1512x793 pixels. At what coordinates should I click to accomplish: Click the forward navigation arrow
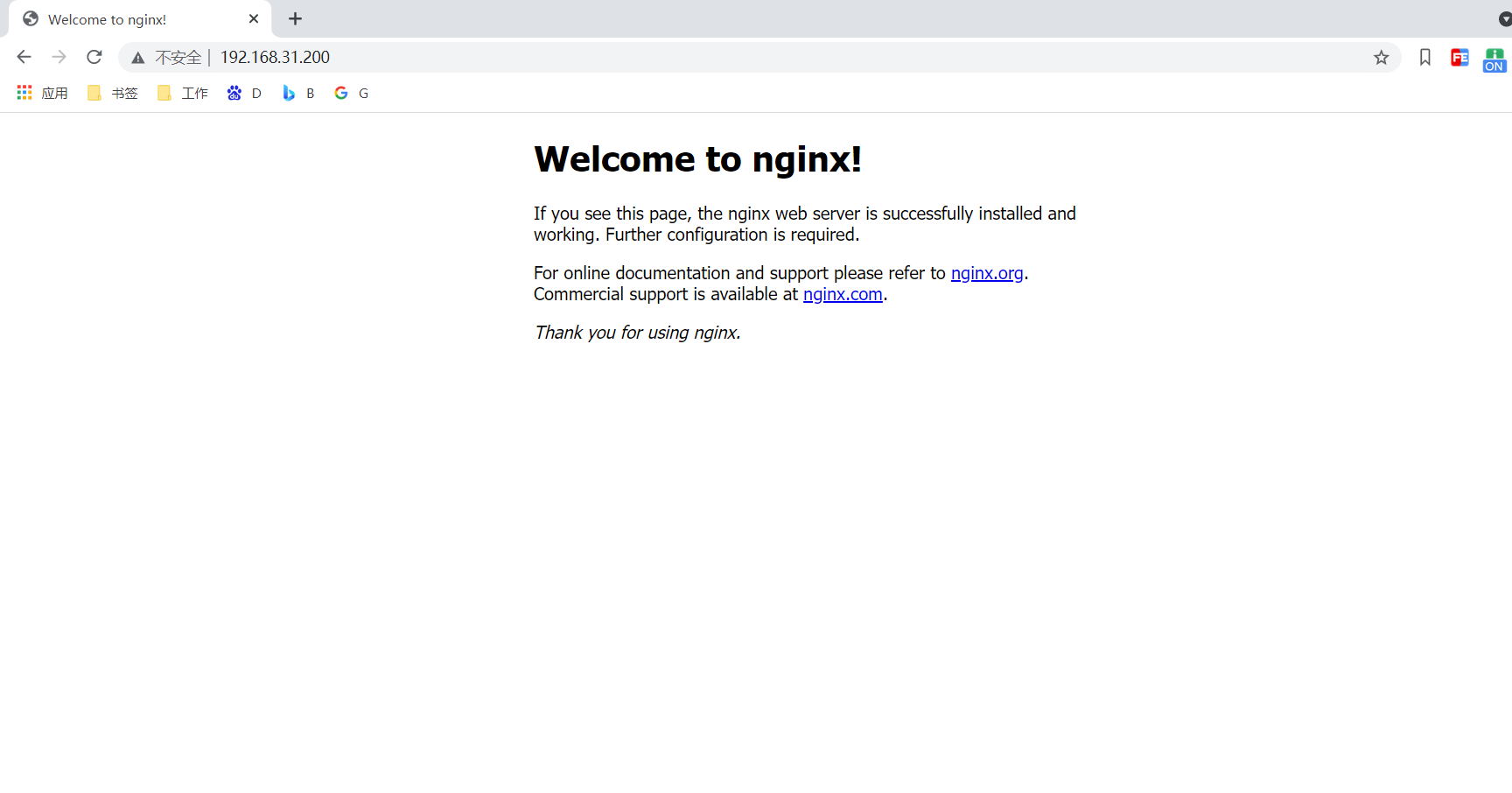pos(59,57)
